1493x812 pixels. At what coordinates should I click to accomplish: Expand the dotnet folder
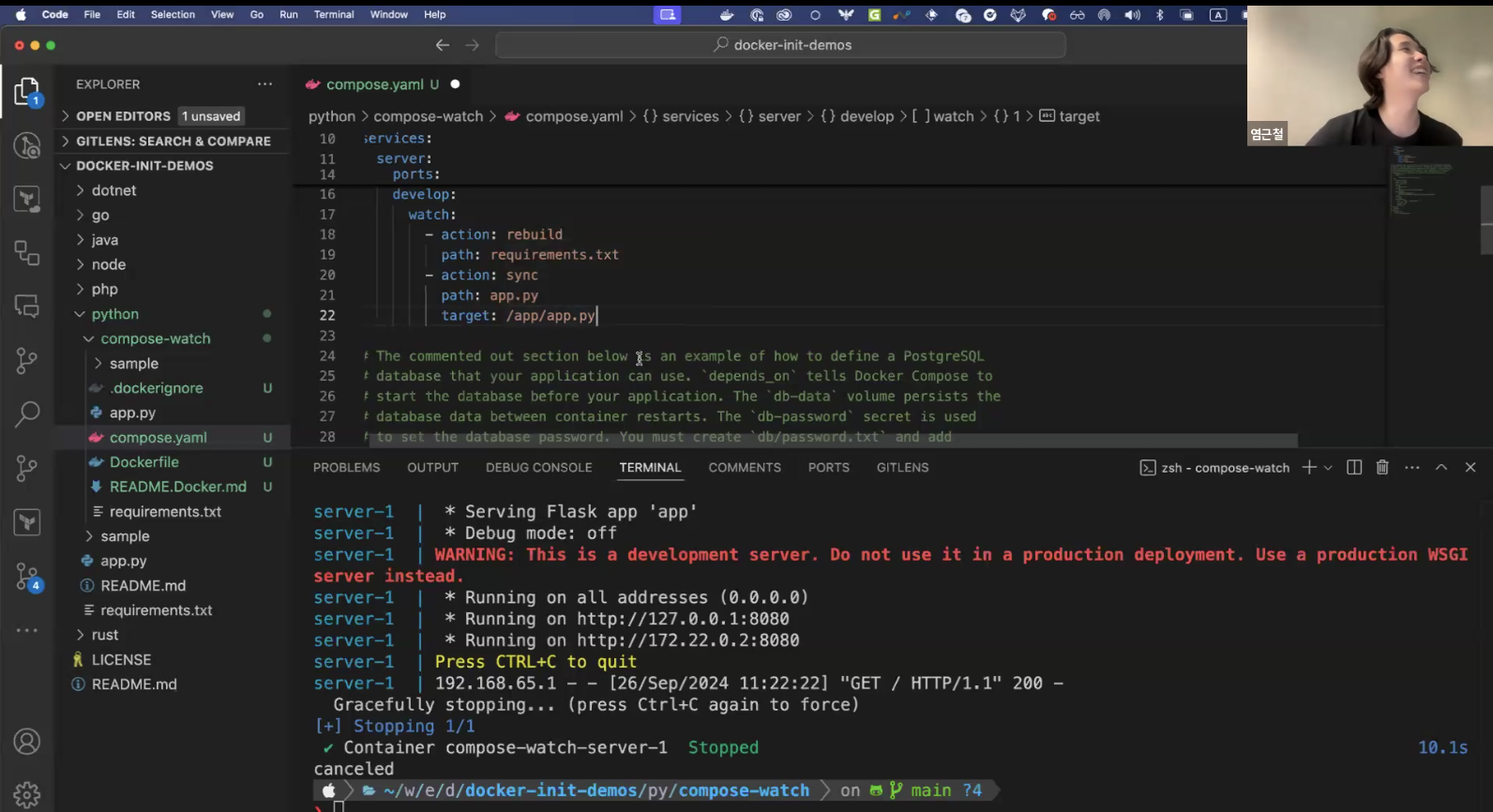(x=113, y=190)
